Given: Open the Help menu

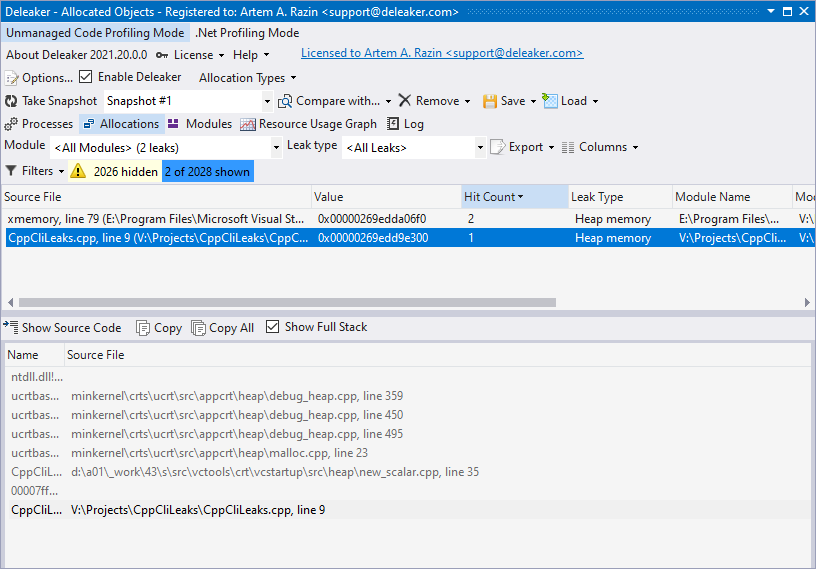Looking at the screenshot, I should (x=251, y=55).
